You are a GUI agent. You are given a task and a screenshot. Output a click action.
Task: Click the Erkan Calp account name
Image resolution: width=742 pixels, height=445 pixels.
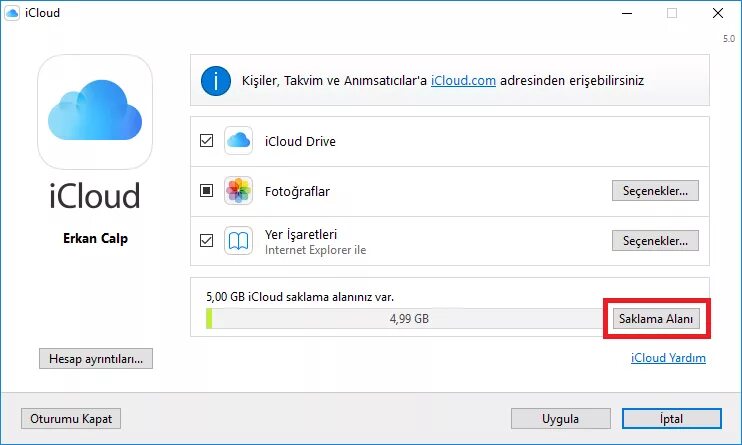point(95,239)
